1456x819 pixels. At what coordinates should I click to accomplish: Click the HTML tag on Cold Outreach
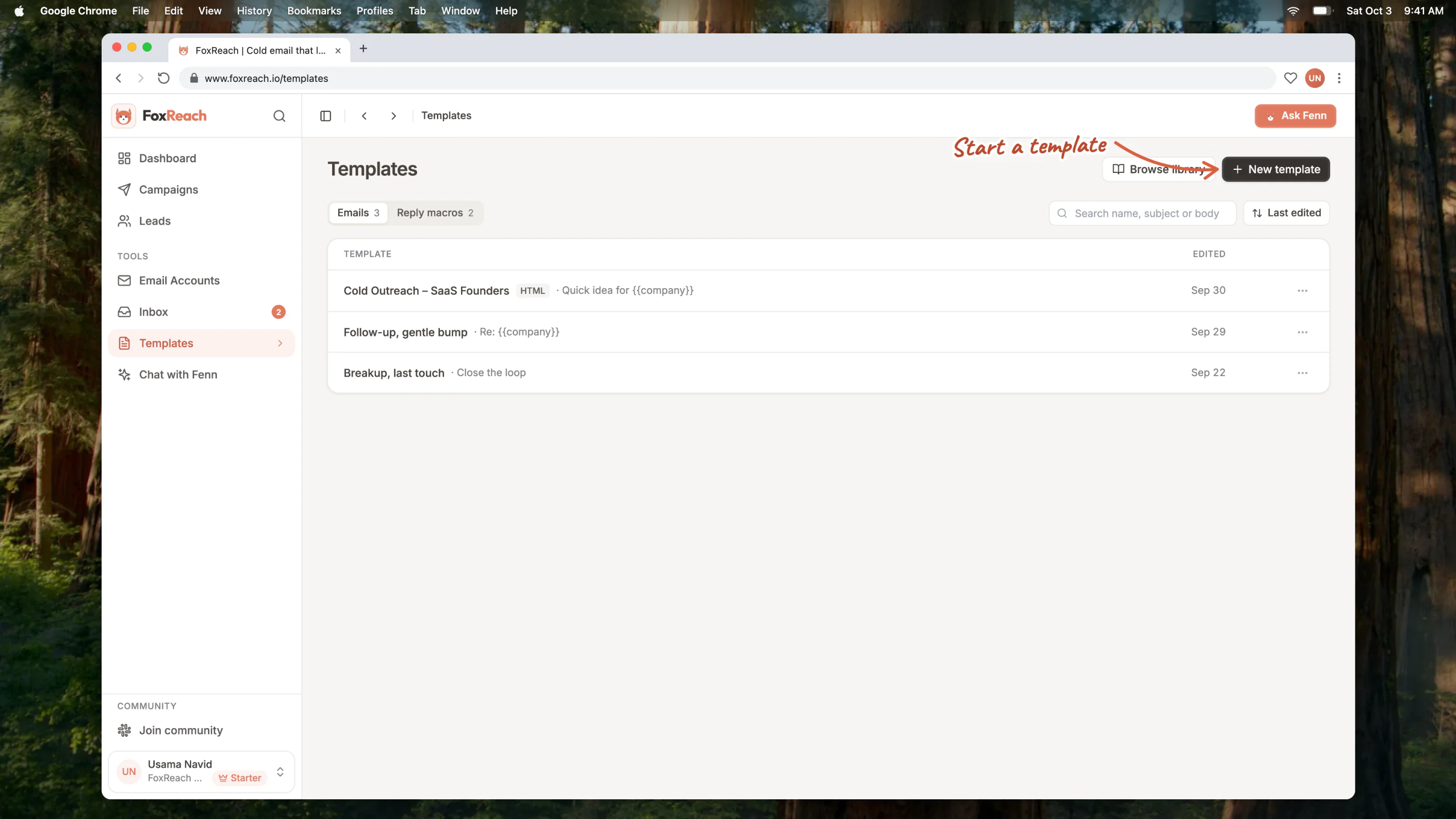pyautogui.click(x=532, y=291)
